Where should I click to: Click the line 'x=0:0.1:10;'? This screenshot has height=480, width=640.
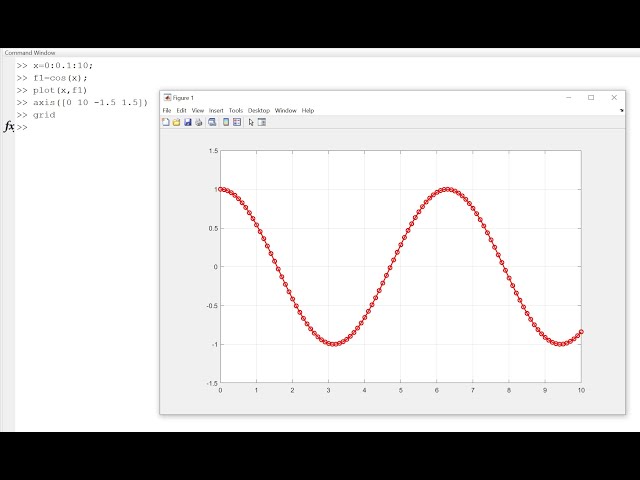pos(63,65)
